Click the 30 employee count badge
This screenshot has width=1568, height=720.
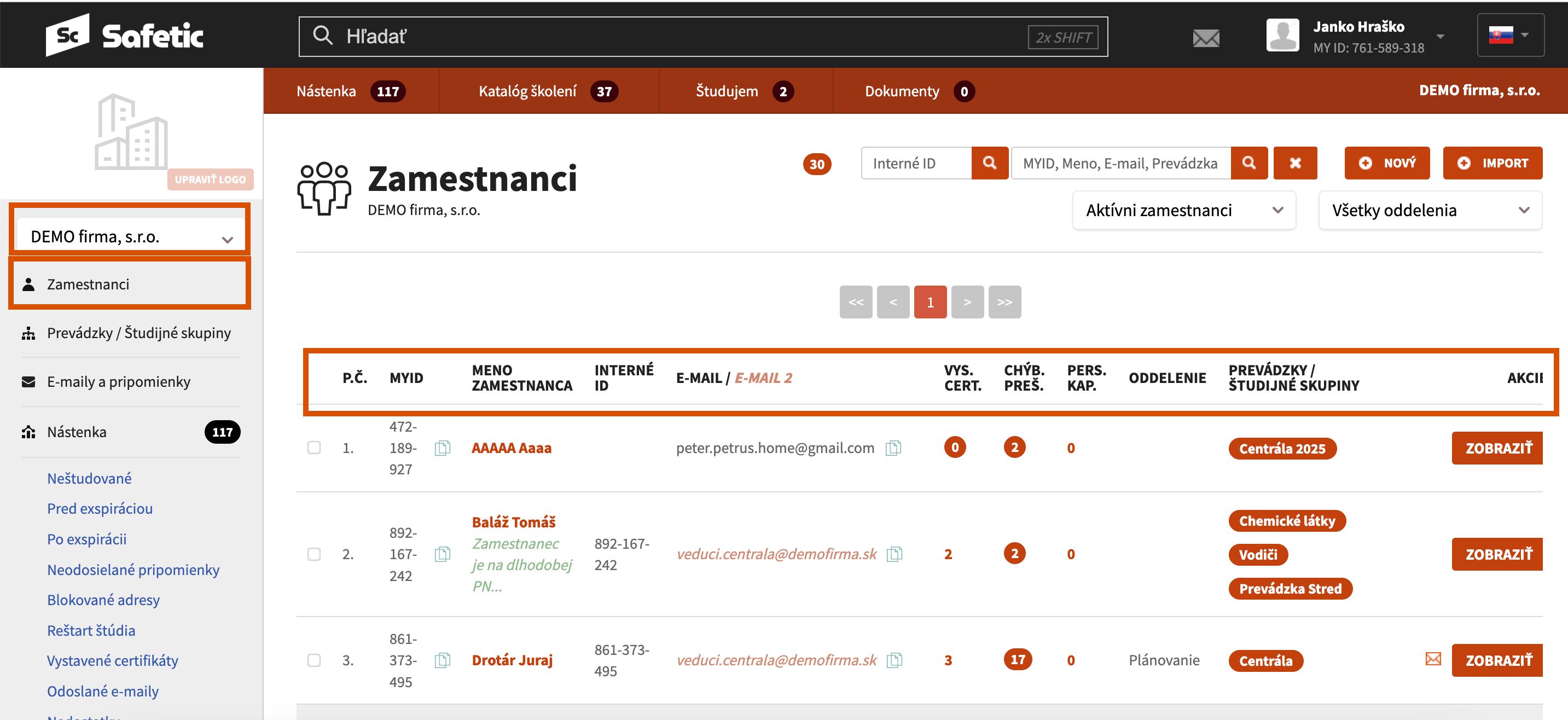coord(817,164)
